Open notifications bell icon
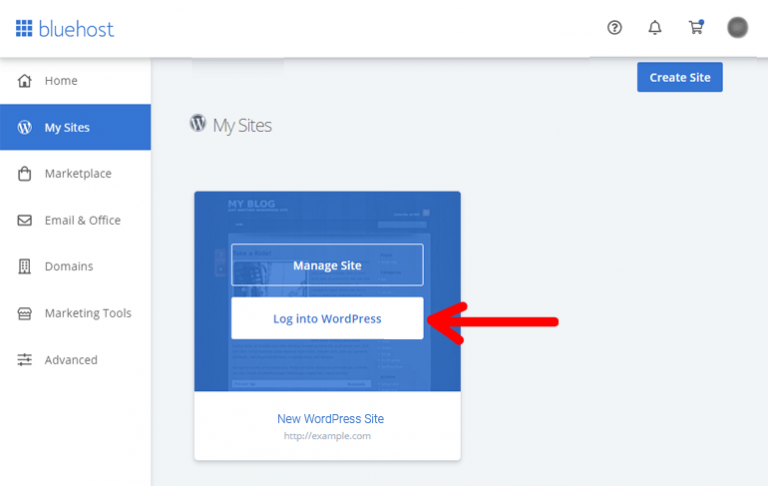The height and width of the screenshot is (486, 768). point(655,27)
